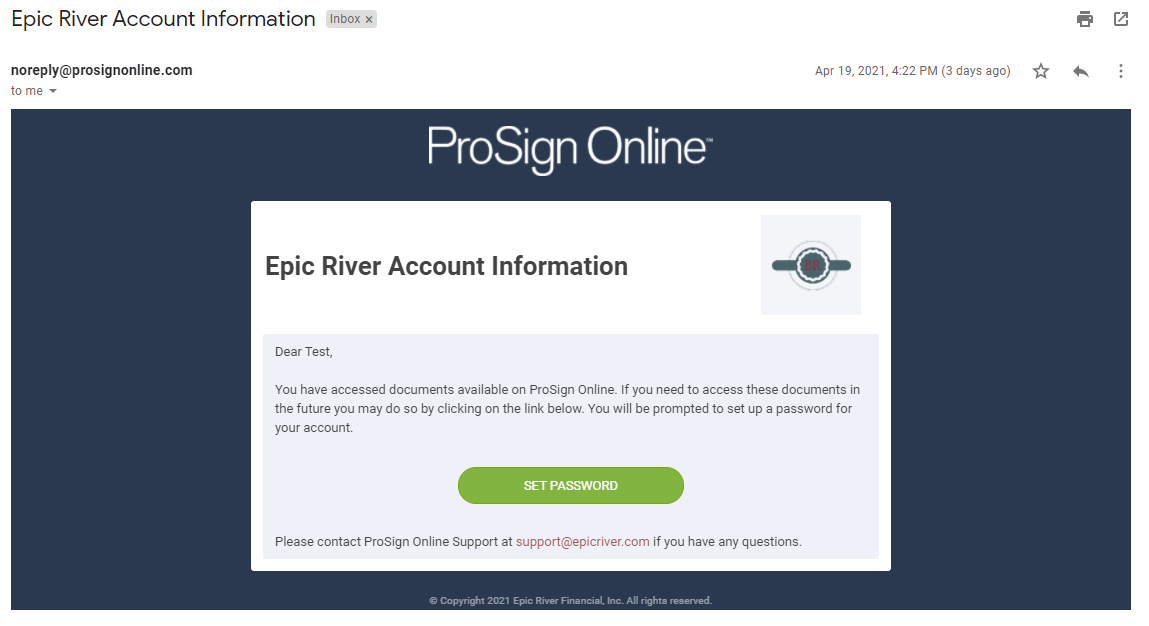
Task: Reply to the email with the arrow icon
Action: click(1081, 71)
